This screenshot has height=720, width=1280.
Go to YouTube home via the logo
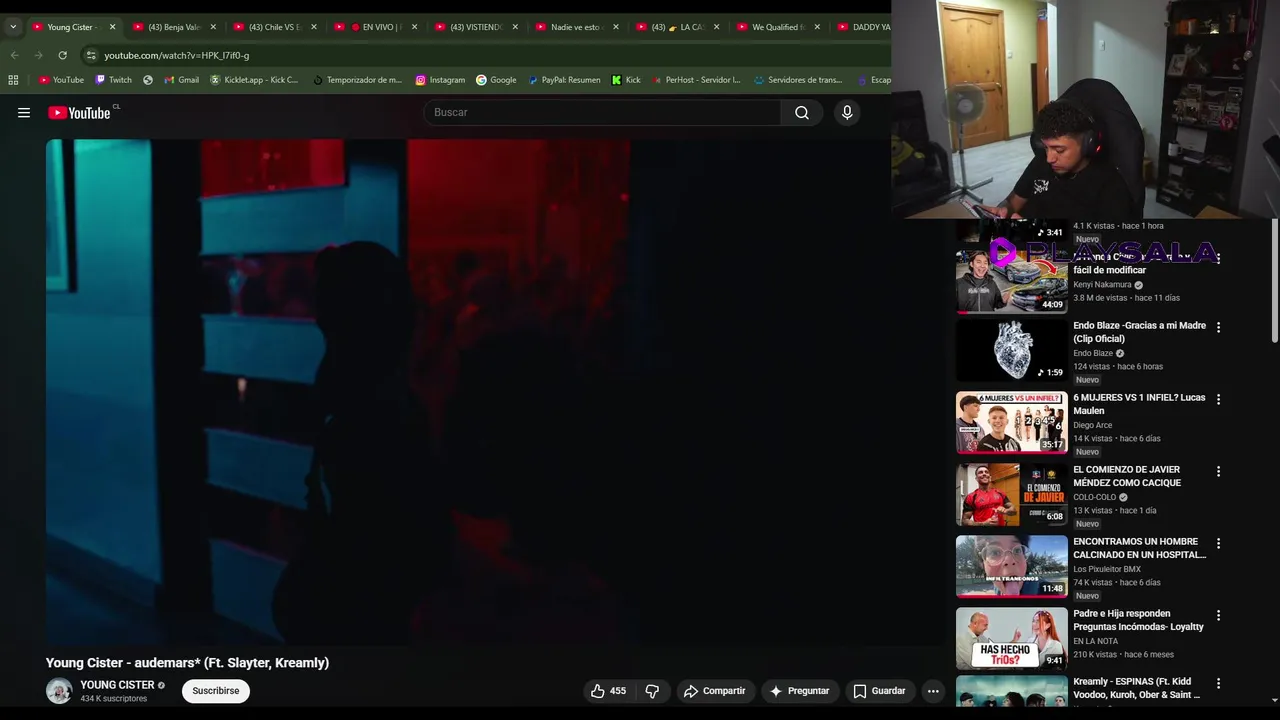point(79,113)
